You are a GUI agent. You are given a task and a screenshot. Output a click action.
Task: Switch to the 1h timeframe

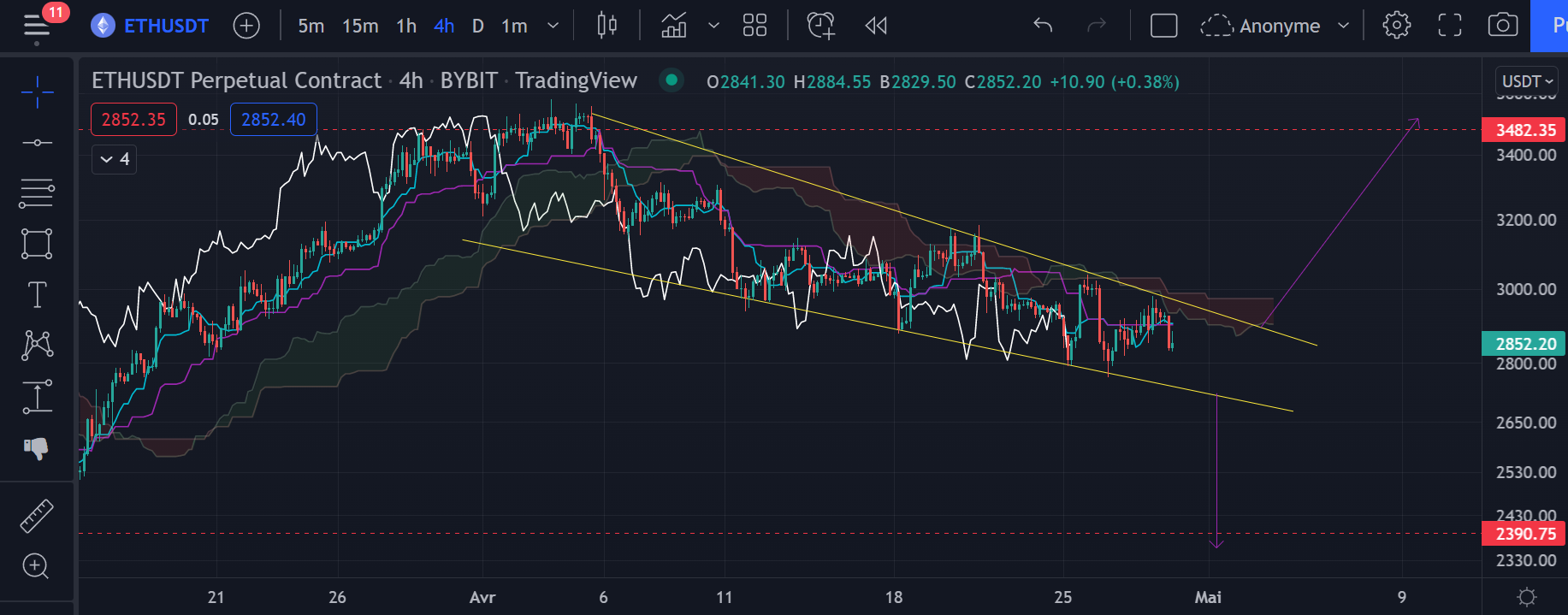[x=406, y=26]
